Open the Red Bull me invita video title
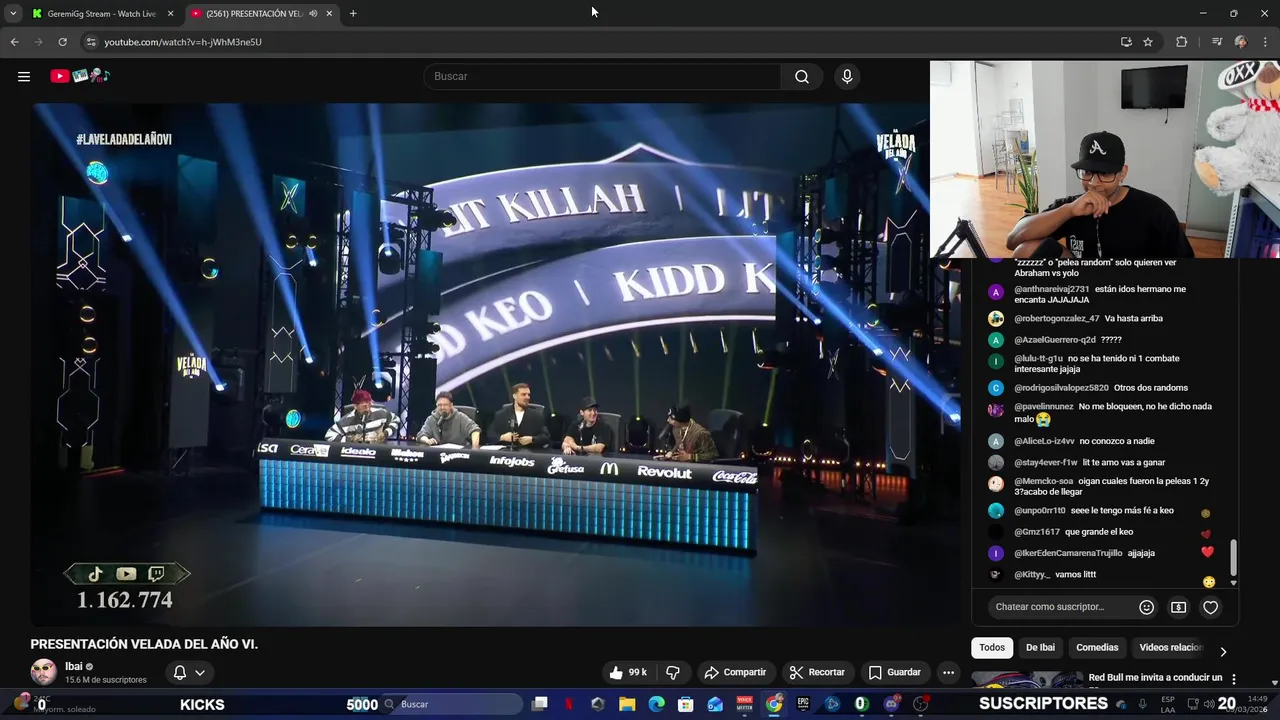This screenshot has width=1280, height=720. [1155, 678]
